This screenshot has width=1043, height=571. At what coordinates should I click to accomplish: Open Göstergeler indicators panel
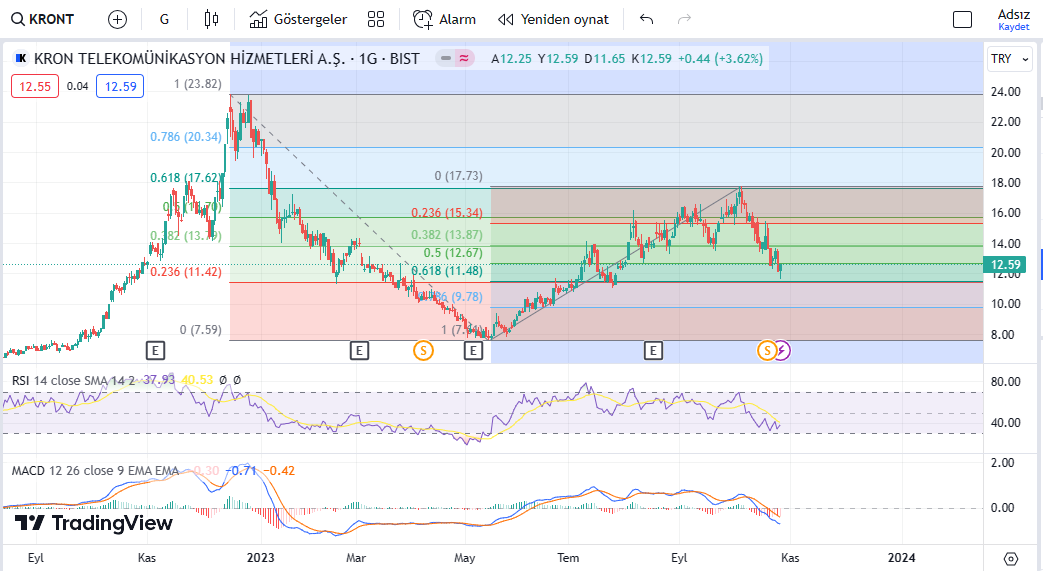[x=298, y=19]
